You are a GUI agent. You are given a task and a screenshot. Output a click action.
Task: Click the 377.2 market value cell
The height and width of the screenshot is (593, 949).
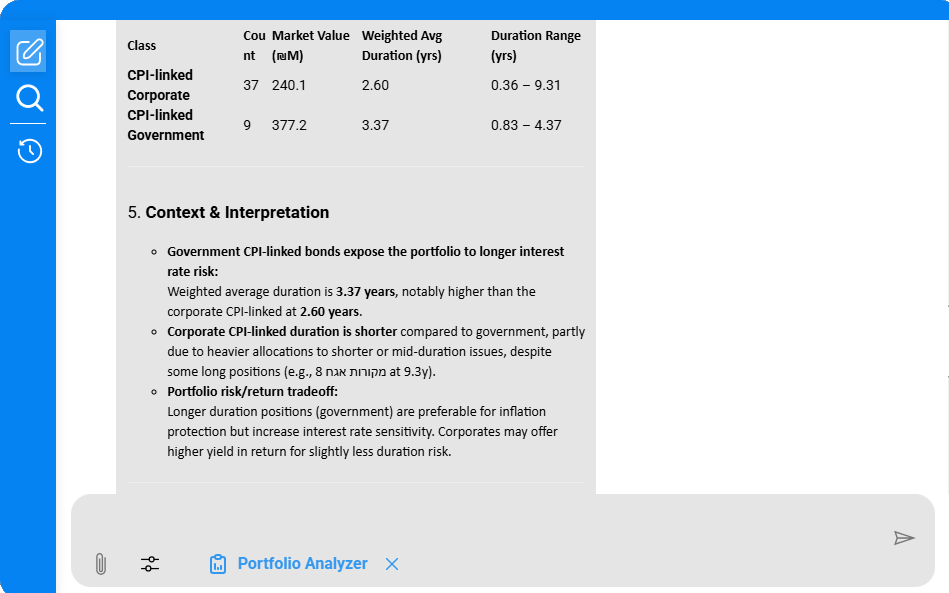[289, 125]
